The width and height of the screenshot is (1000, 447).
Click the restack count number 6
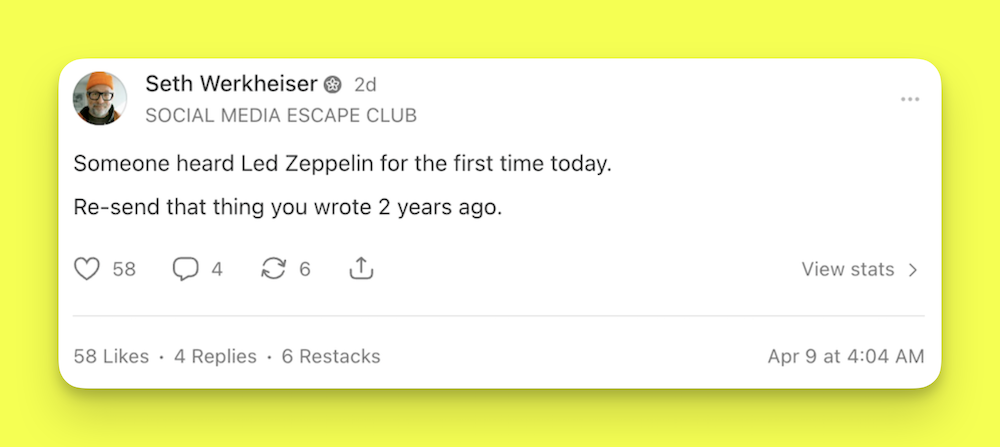click(305, 269)
